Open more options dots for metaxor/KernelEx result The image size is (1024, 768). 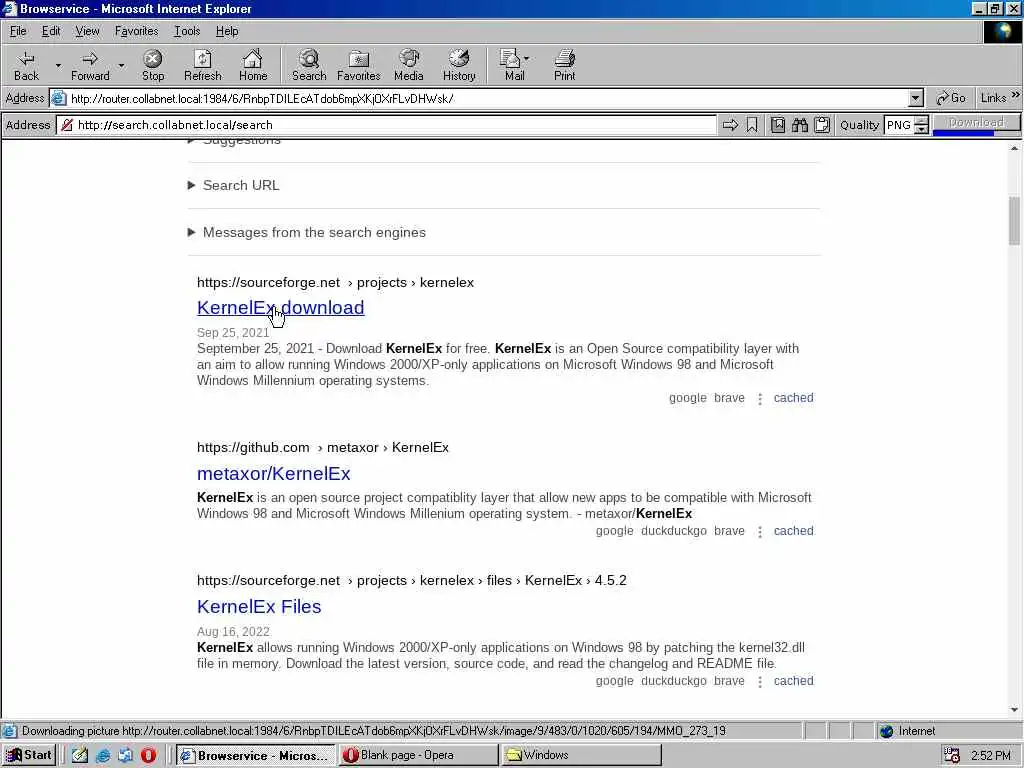[x=760, y=532]
